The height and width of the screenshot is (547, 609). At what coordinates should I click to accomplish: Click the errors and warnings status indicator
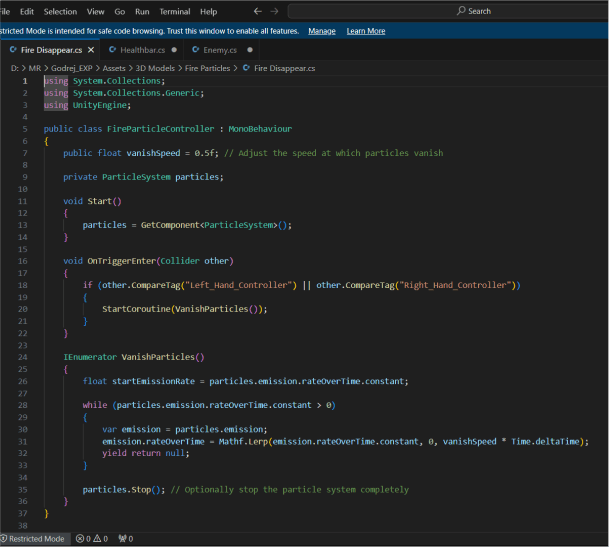coord(91,539)
